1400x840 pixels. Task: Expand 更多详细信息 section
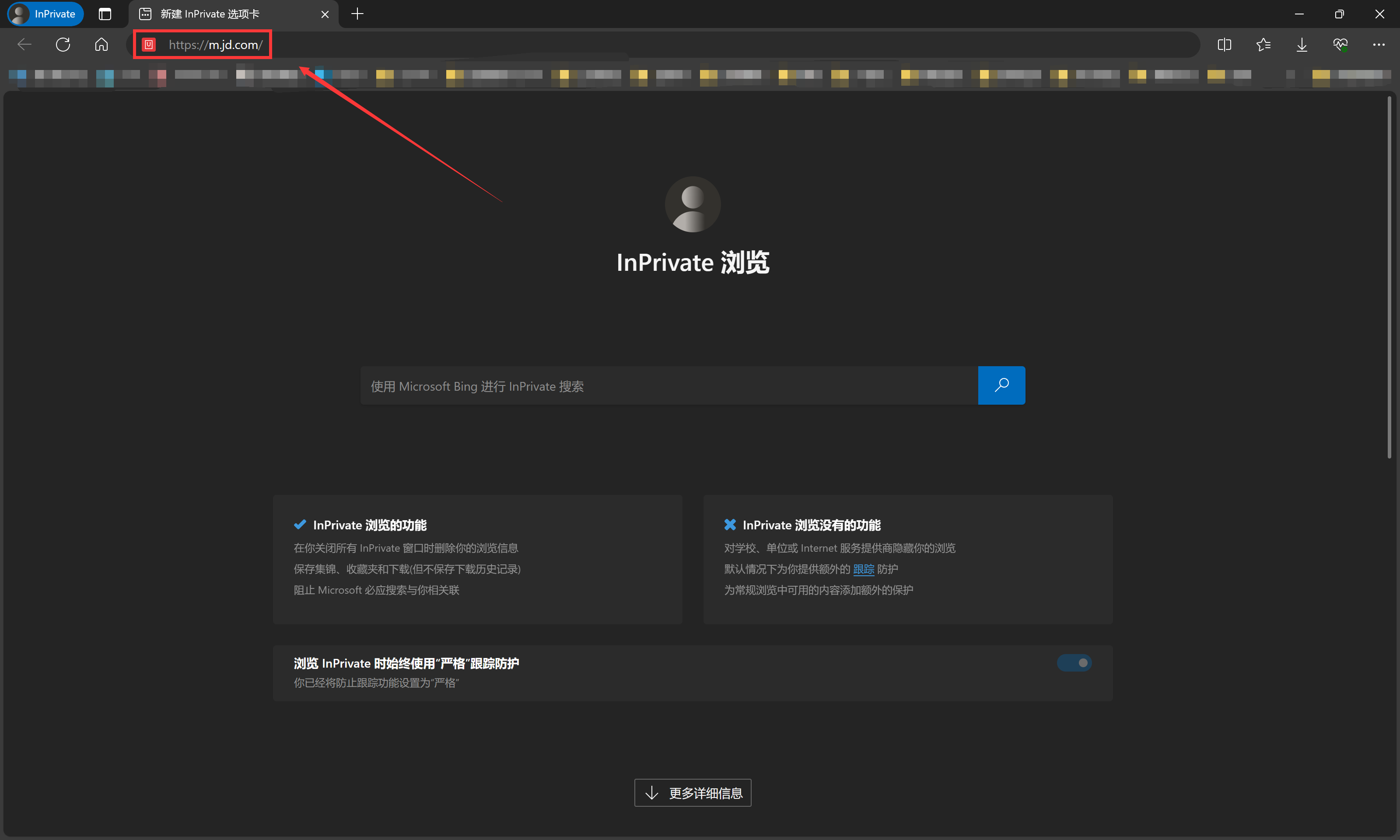(693, 792)
